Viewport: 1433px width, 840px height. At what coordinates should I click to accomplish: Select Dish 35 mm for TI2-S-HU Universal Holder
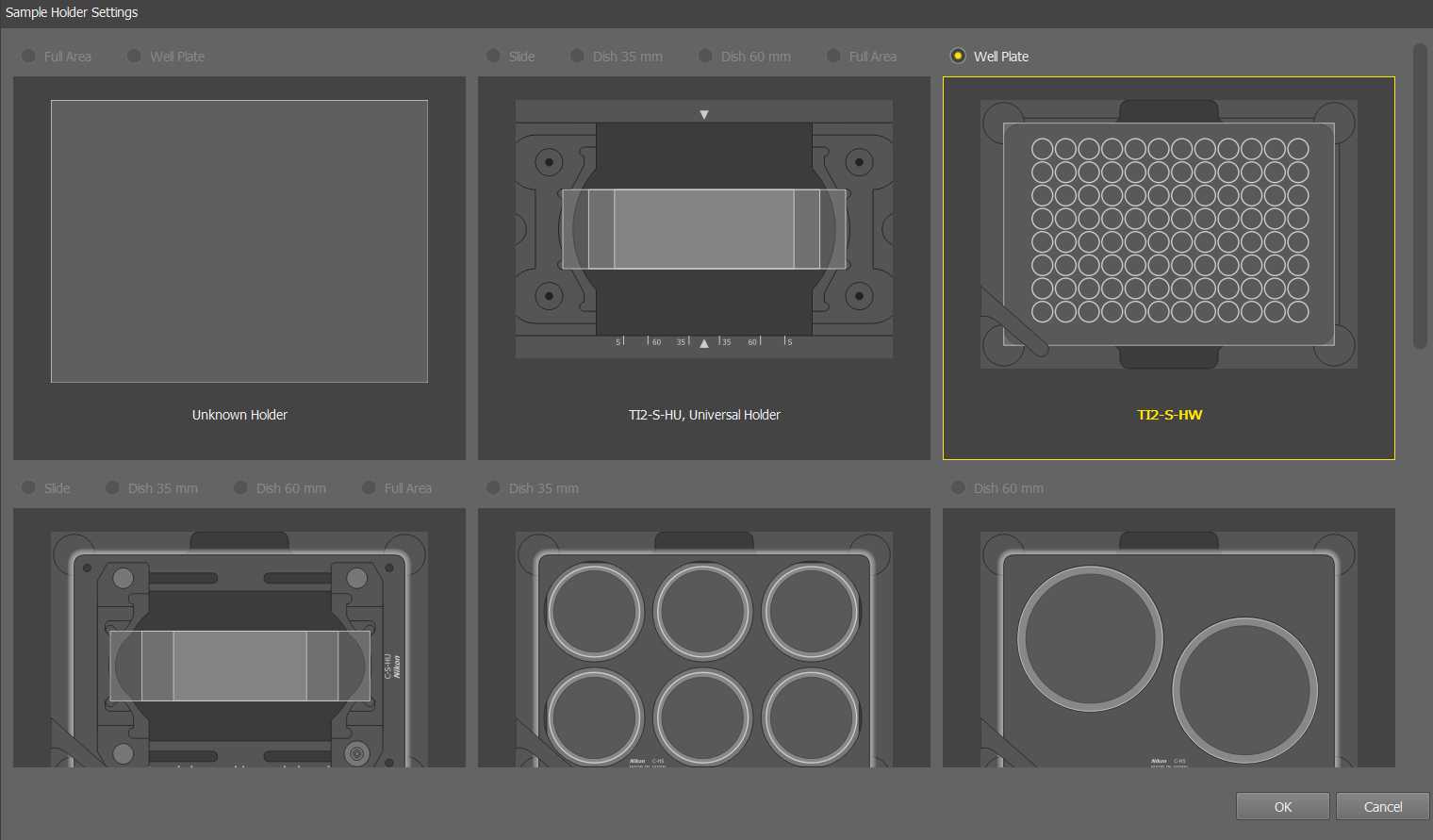click(578, 57)
